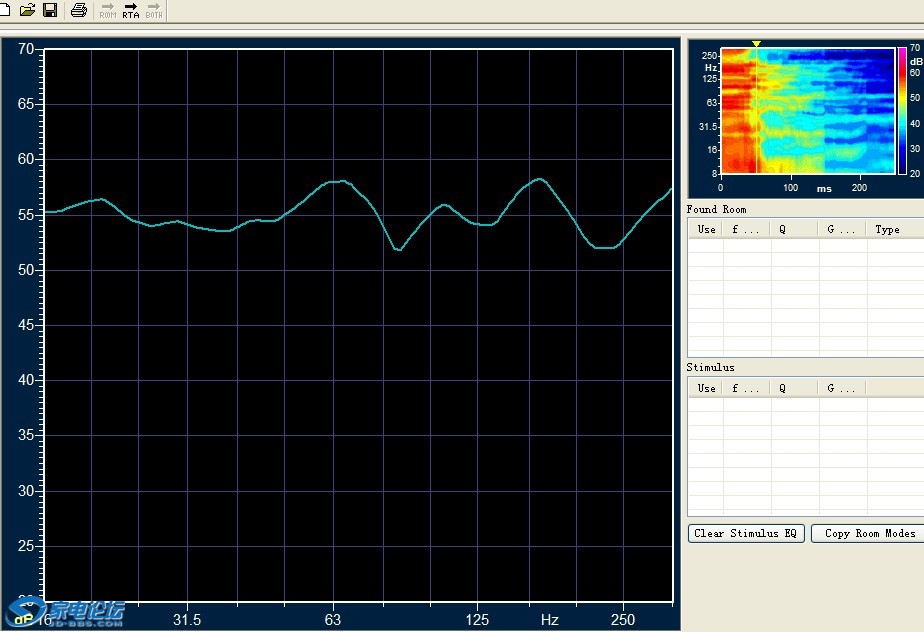This screenshot has height=632, width=924.
Task: Click the Clear Stimulus EQ button
Action: click(745, 534)
